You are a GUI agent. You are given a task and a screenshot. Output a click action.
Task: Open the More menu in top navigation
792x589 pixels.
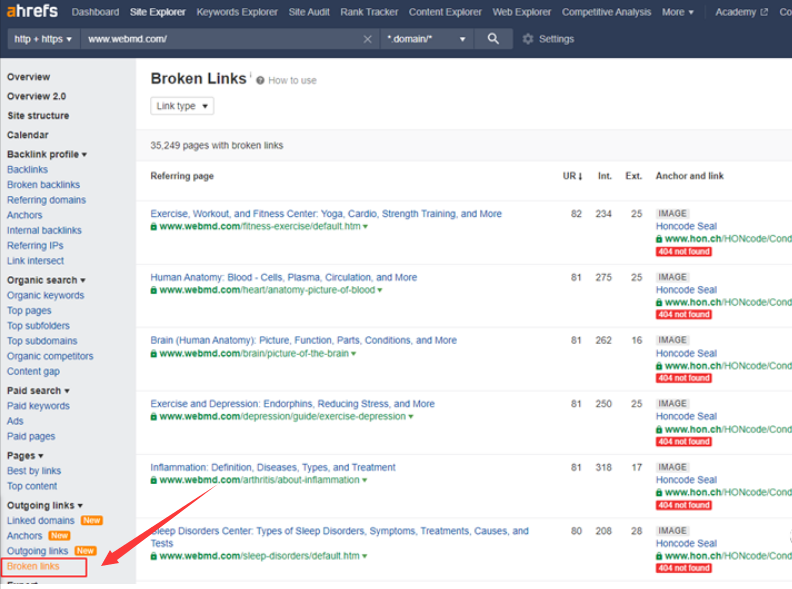coord(678,12)
